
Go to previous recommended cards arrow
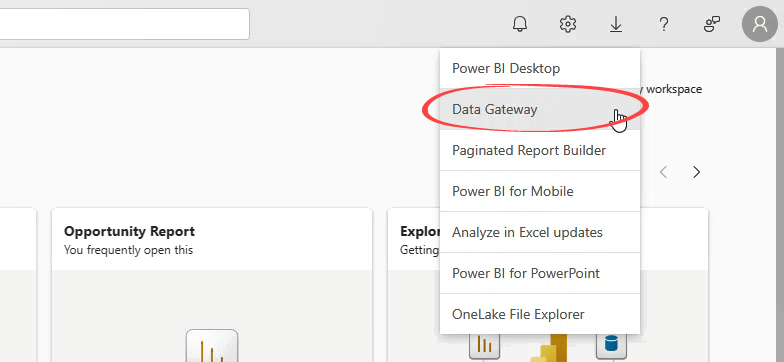coord(664,172)
